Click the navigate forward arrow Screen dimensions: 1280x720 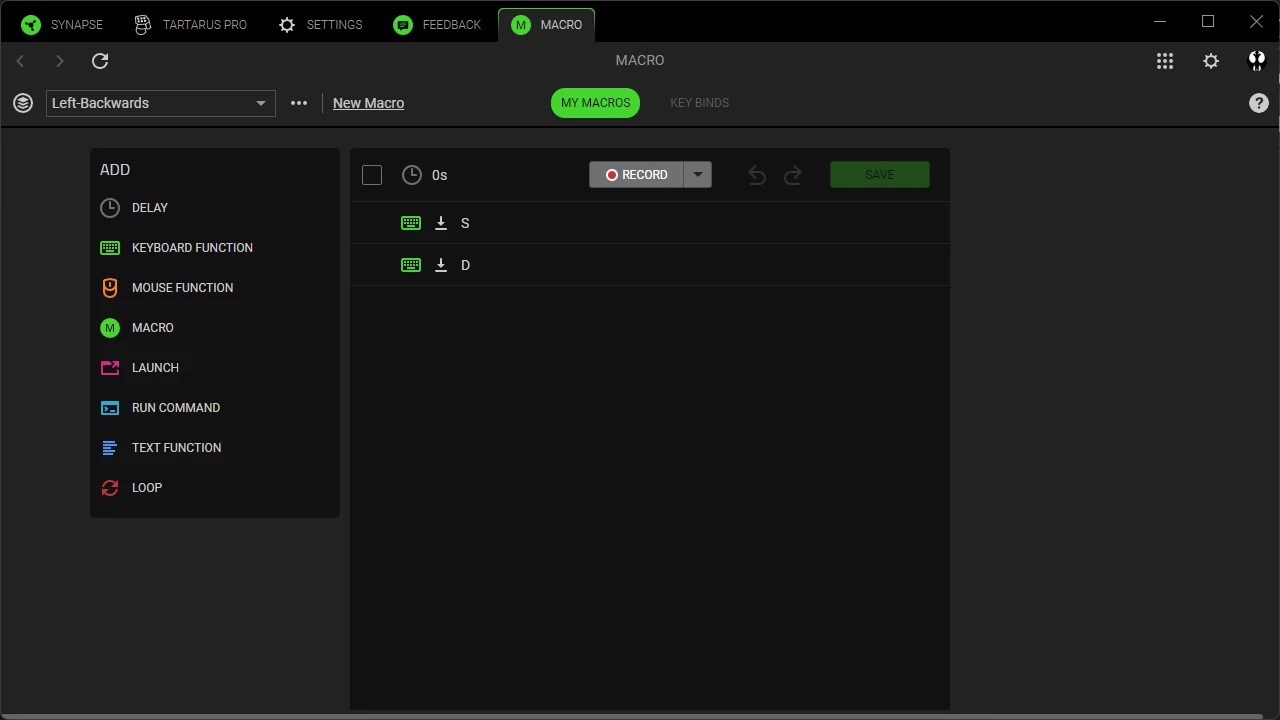(60, 61)
